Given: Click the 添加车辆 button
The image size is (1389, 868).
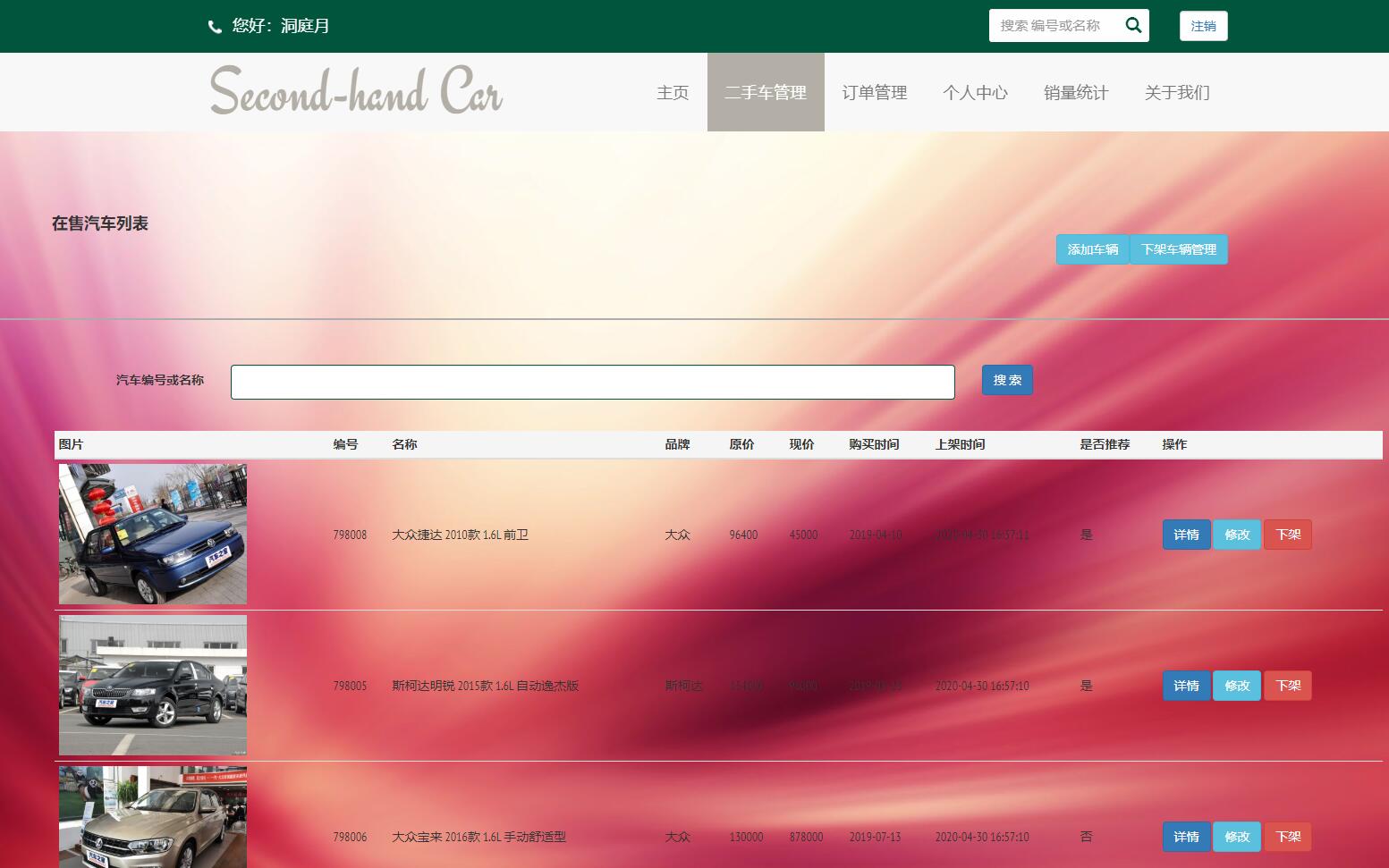Looking at the screenshot, I should tap(1093, 249).
